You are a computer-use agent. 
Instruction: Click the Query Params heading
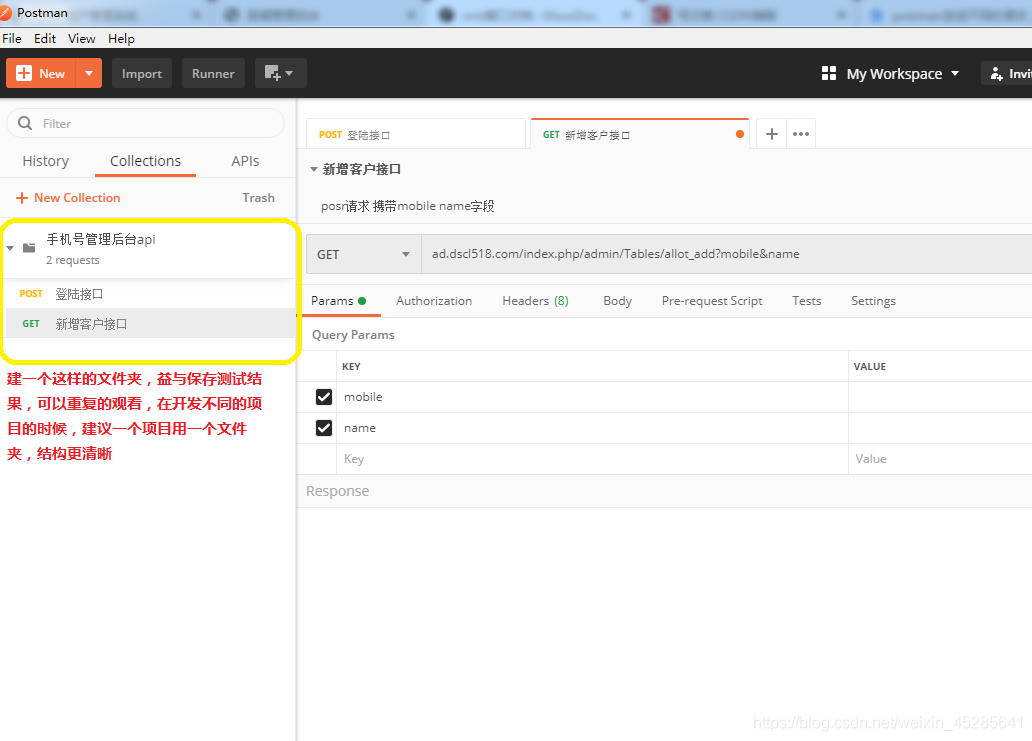click(353, 334)
